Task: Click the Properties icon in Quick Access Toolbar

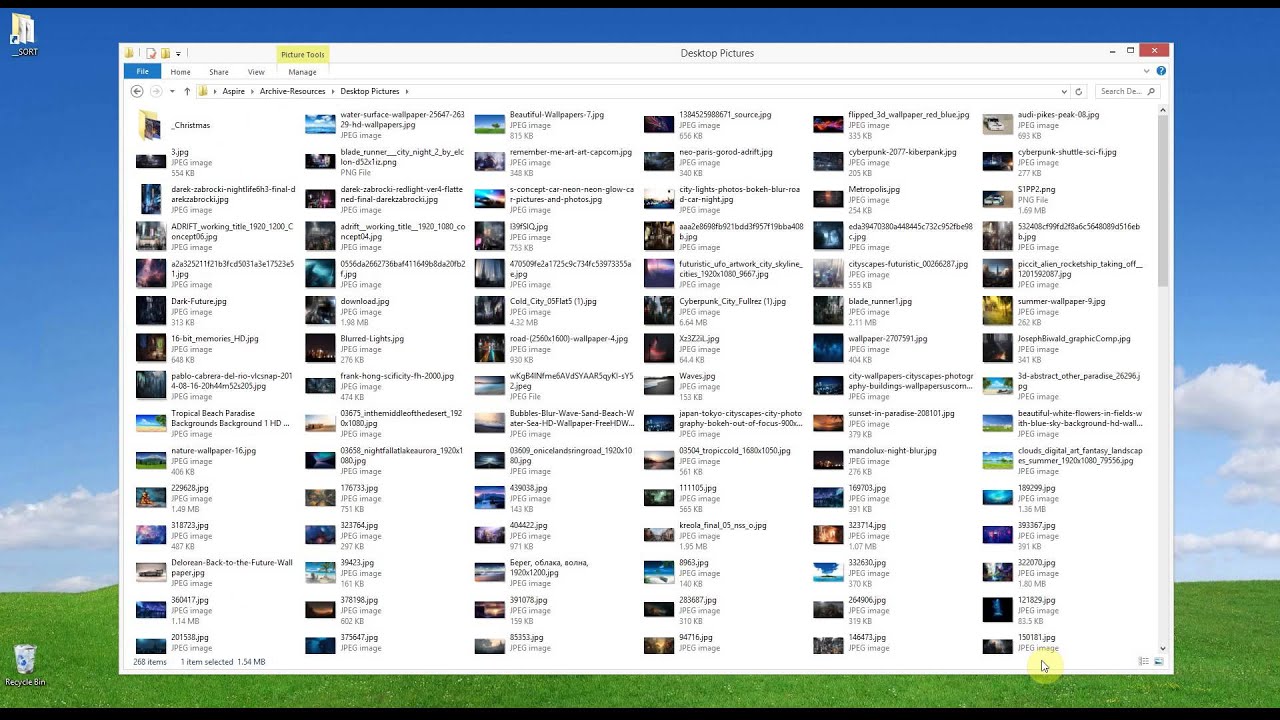Action: coord(151,52)
